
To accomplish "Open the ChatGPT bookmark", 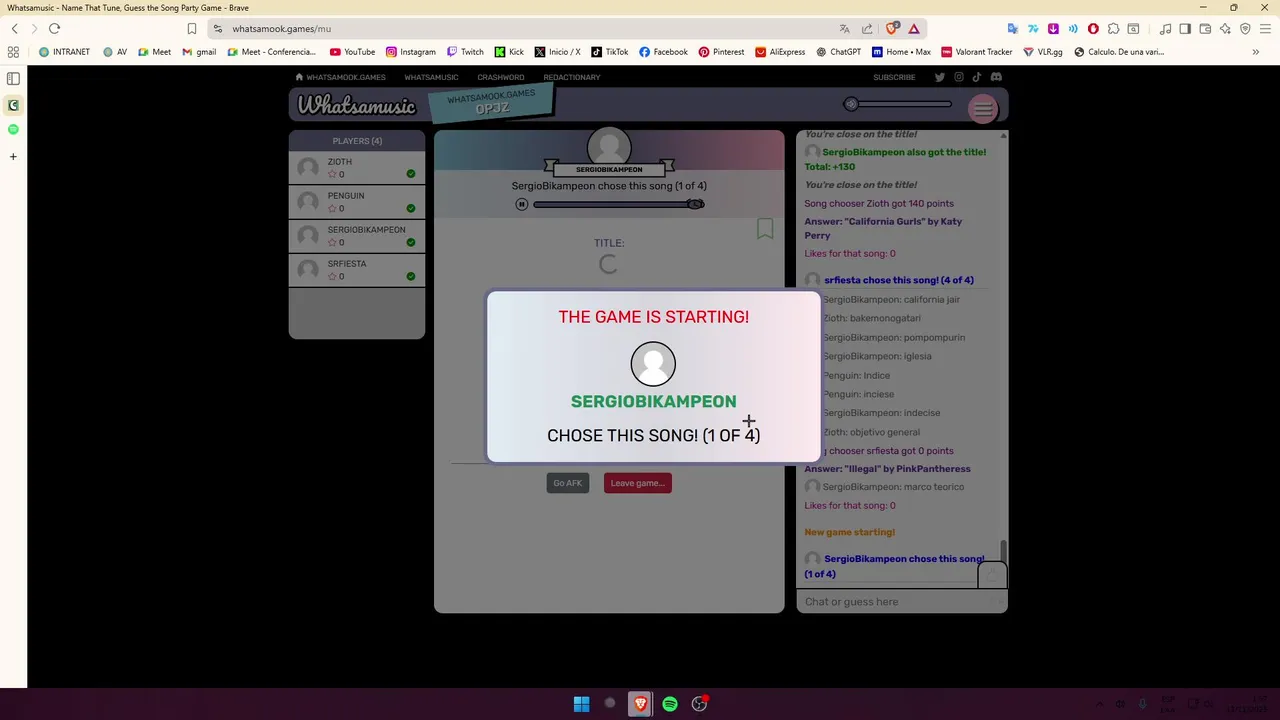I will (838, 52).
